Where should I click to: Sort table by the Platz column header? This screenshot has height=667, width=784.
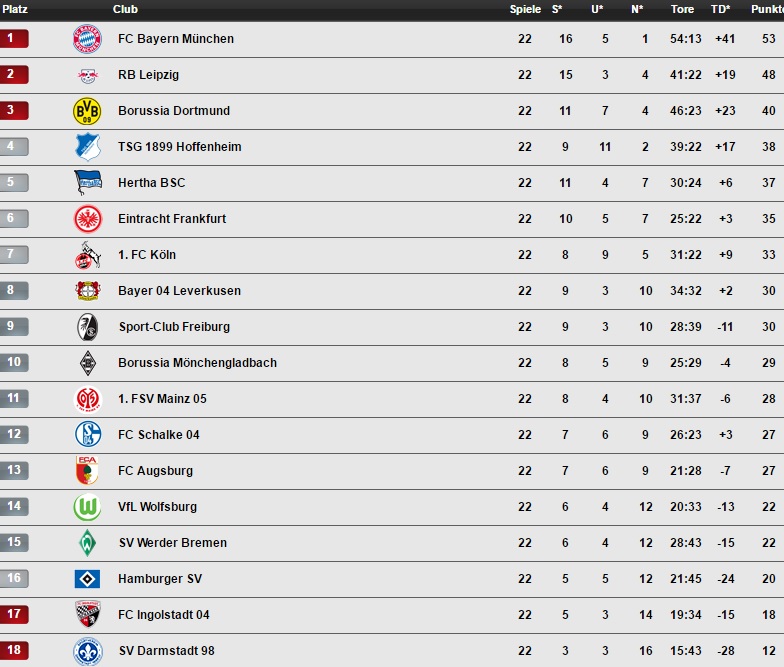[x=15, y=9]
